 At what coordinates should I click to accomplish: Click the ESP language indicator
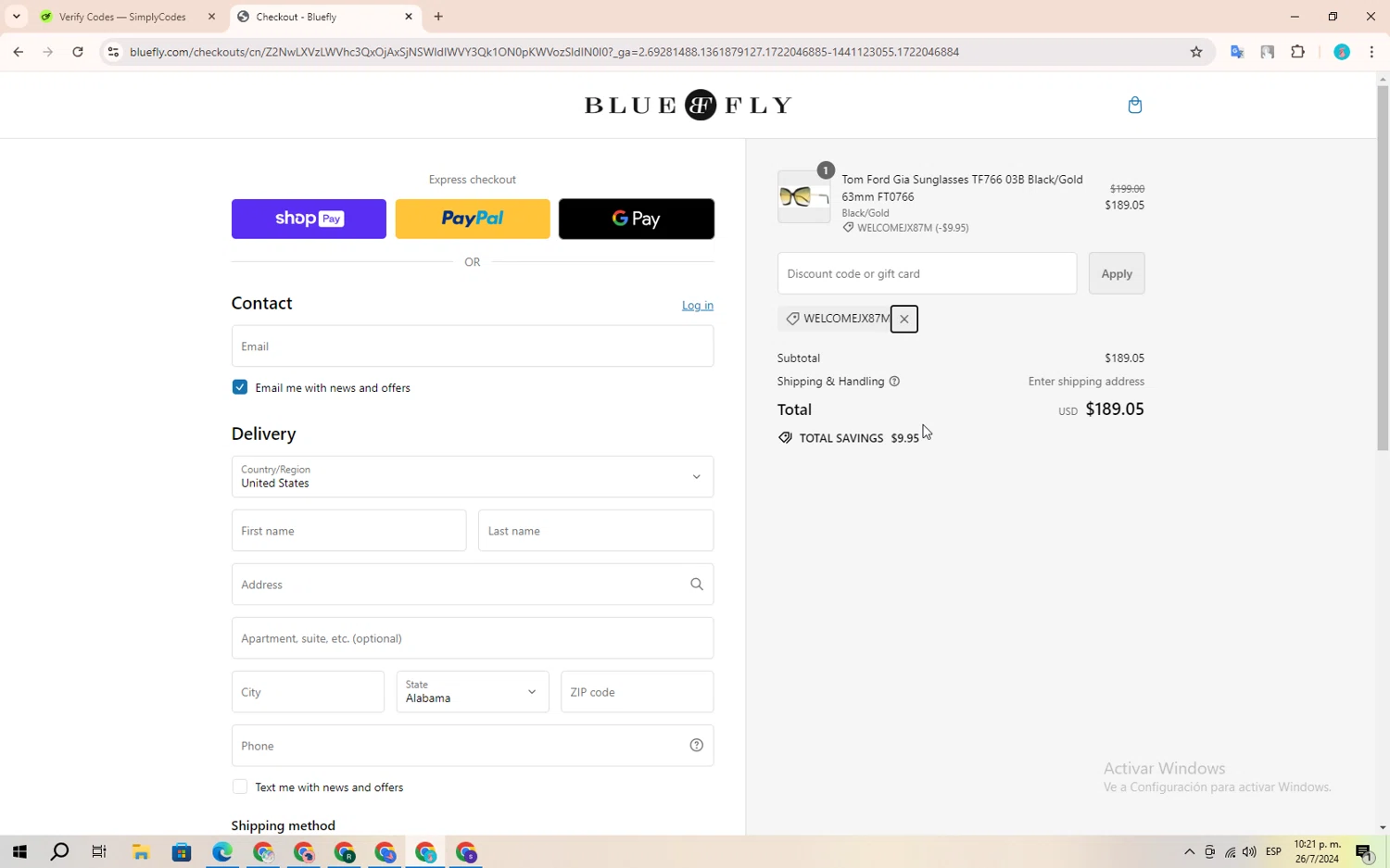[1273, 852]
